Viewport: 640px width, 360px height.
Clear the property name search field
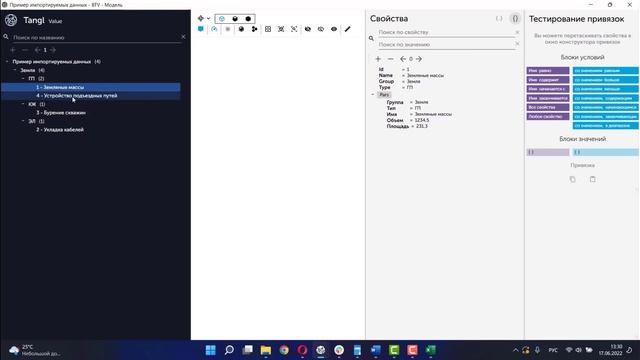[x=517, y=32]
